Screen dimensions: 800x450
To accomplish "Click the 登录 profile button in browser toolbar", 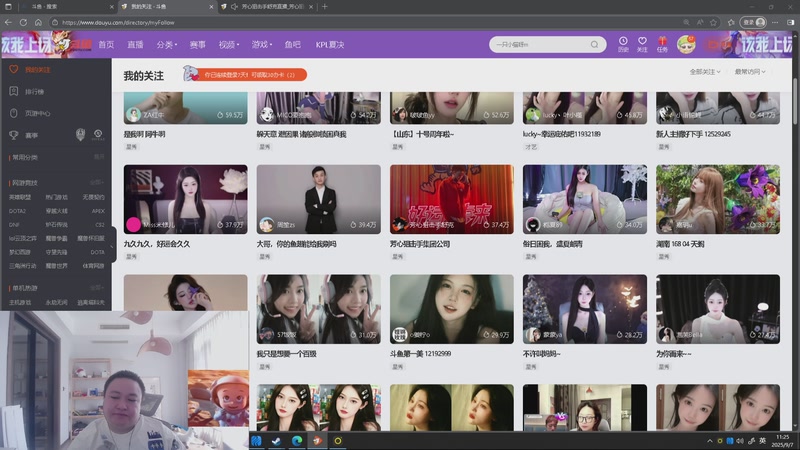I will click(754, 22).
